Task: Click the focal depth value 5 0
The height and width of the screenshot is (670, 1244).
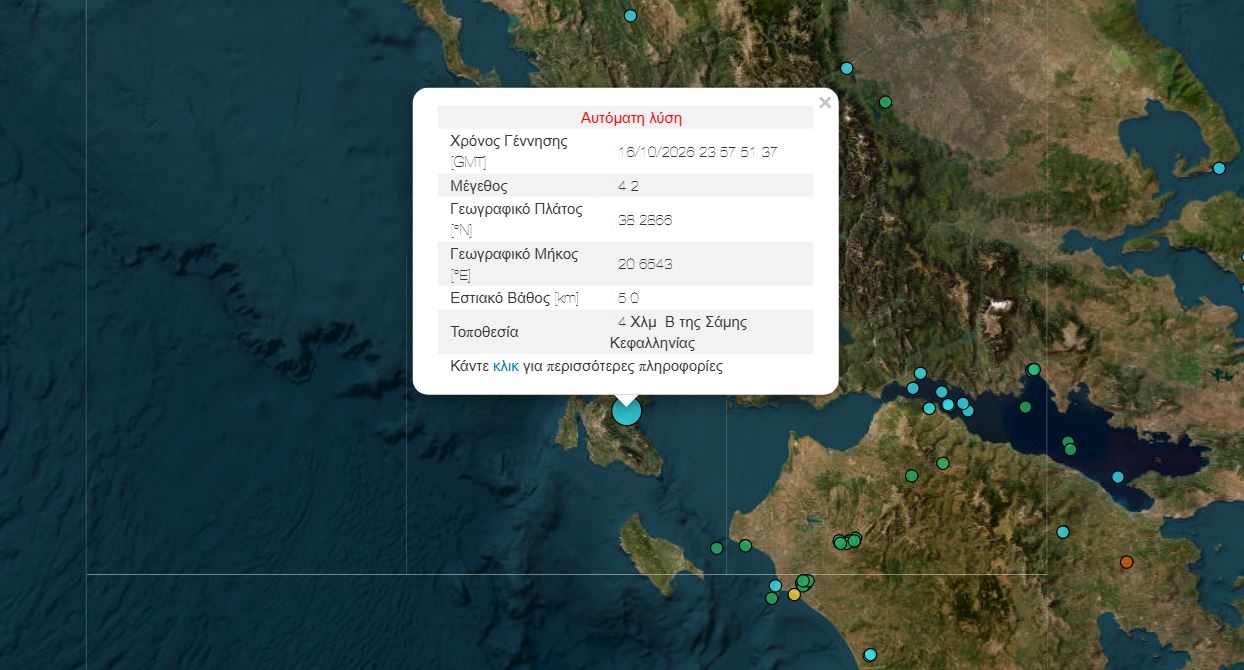Action: pyautogui.click(x=629, y=298)
